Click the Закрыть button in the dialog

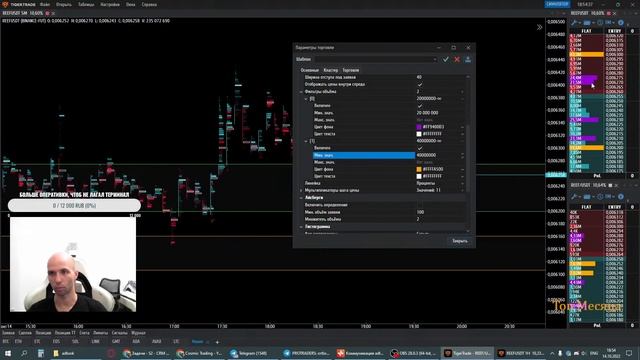460,241
